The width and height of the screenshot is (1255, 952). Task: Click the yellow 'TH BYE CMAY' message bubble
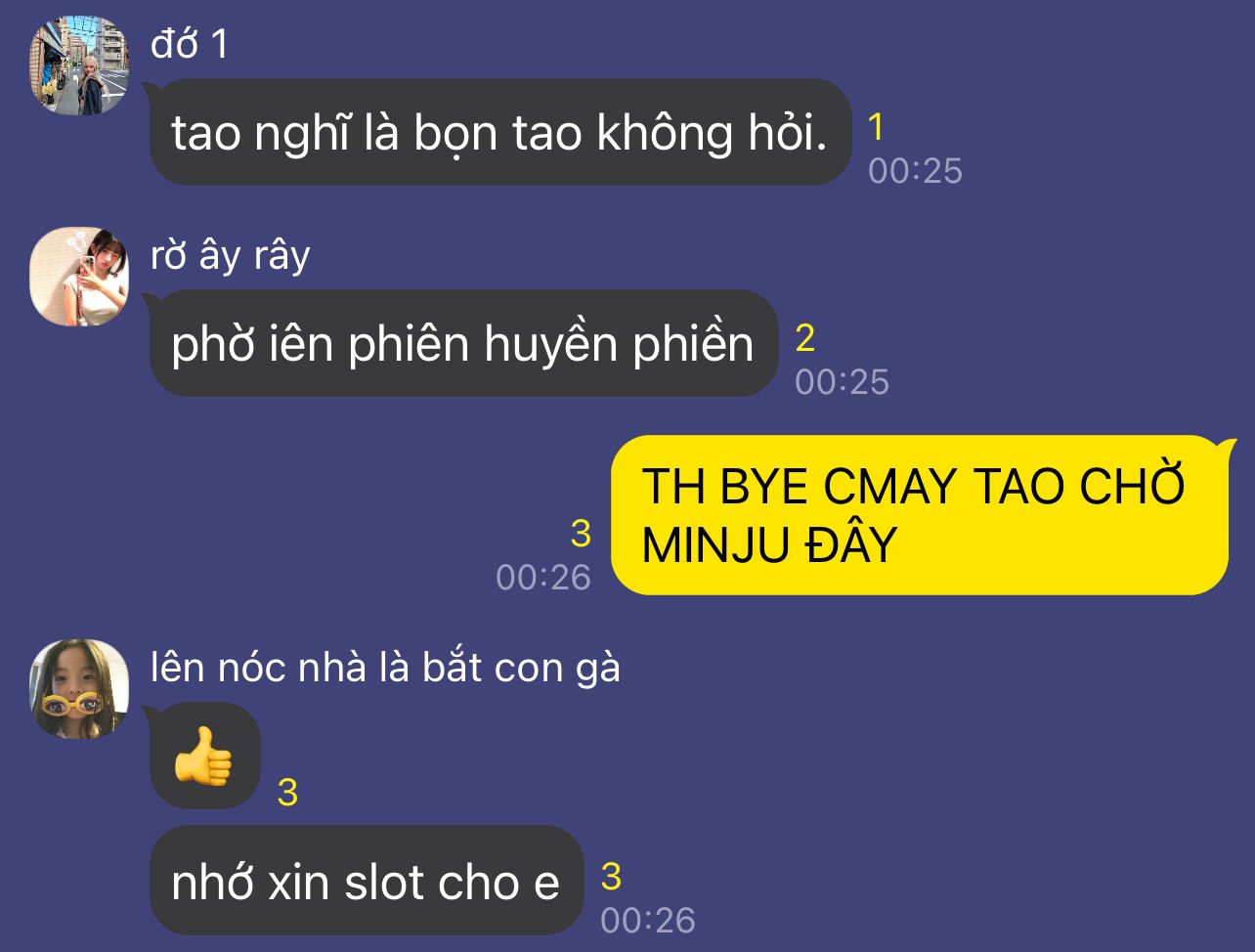click(920, 515)
